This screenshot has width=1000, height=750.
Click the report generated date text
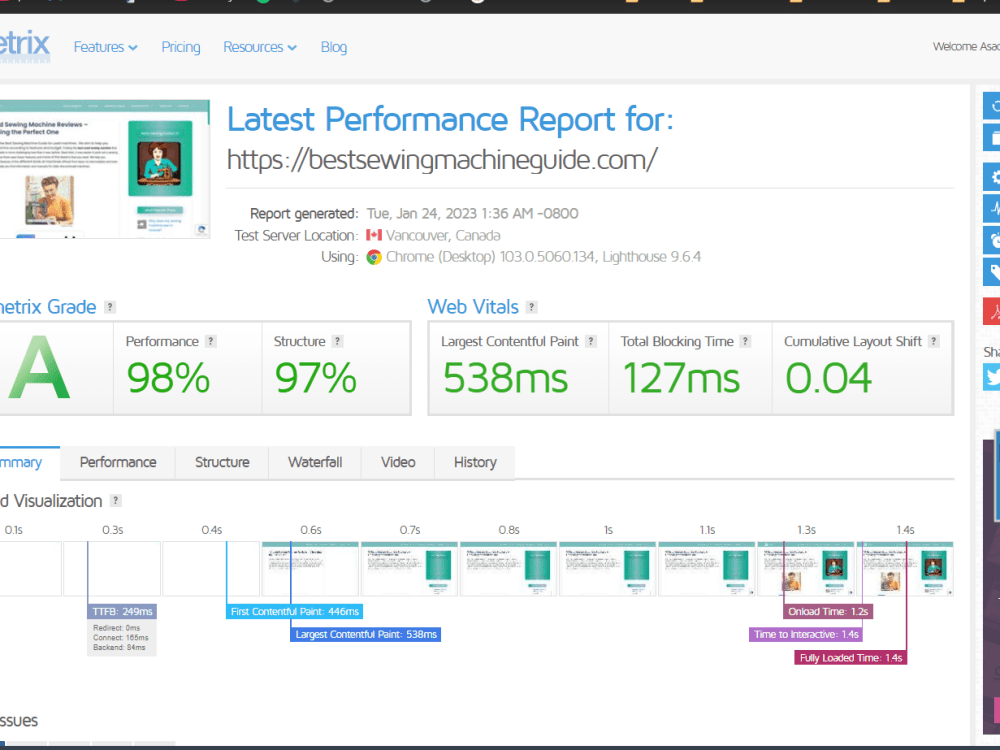point(473,214)
